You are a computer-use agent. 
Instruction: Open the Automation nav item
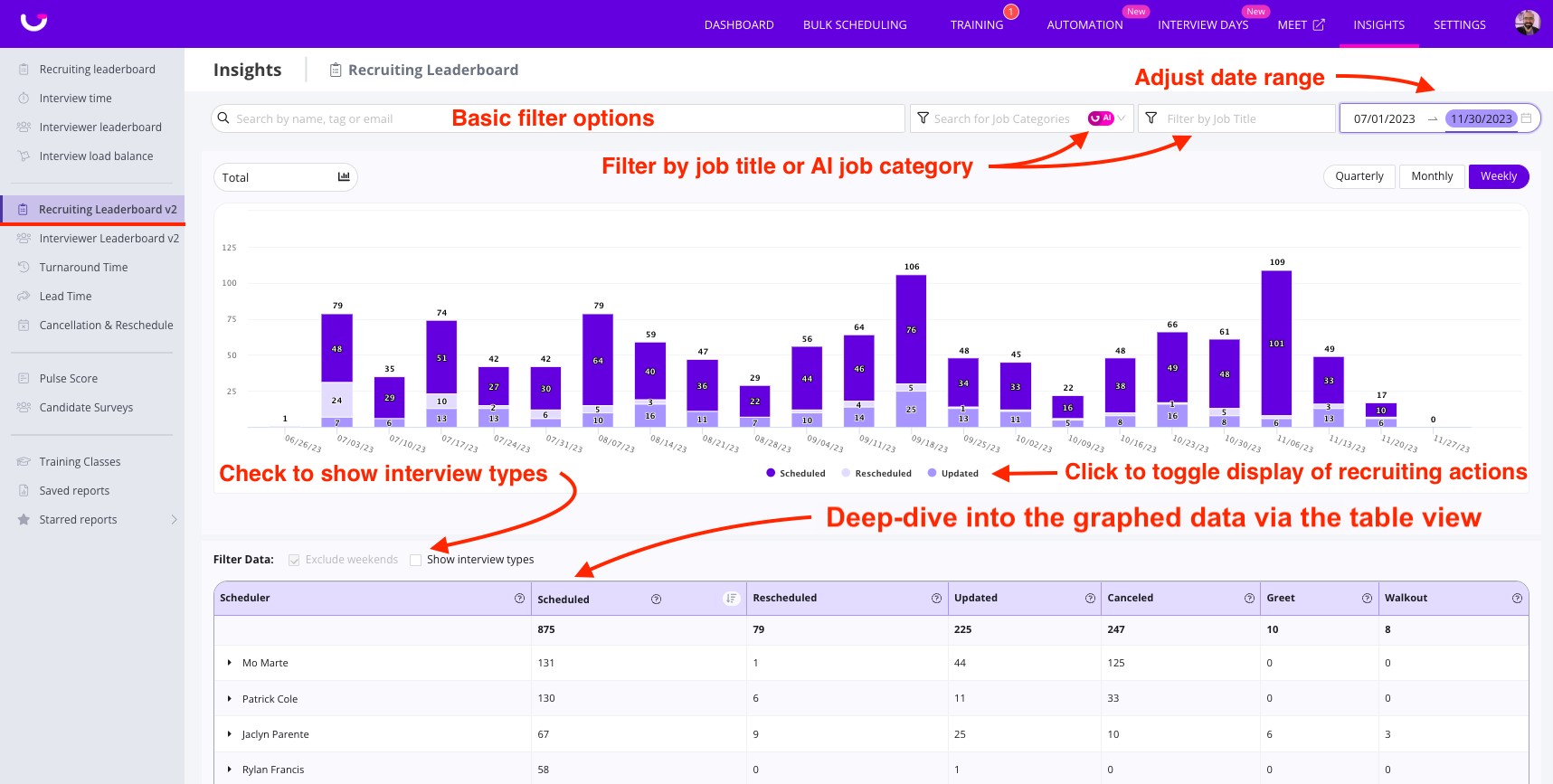click(1084, 25)
